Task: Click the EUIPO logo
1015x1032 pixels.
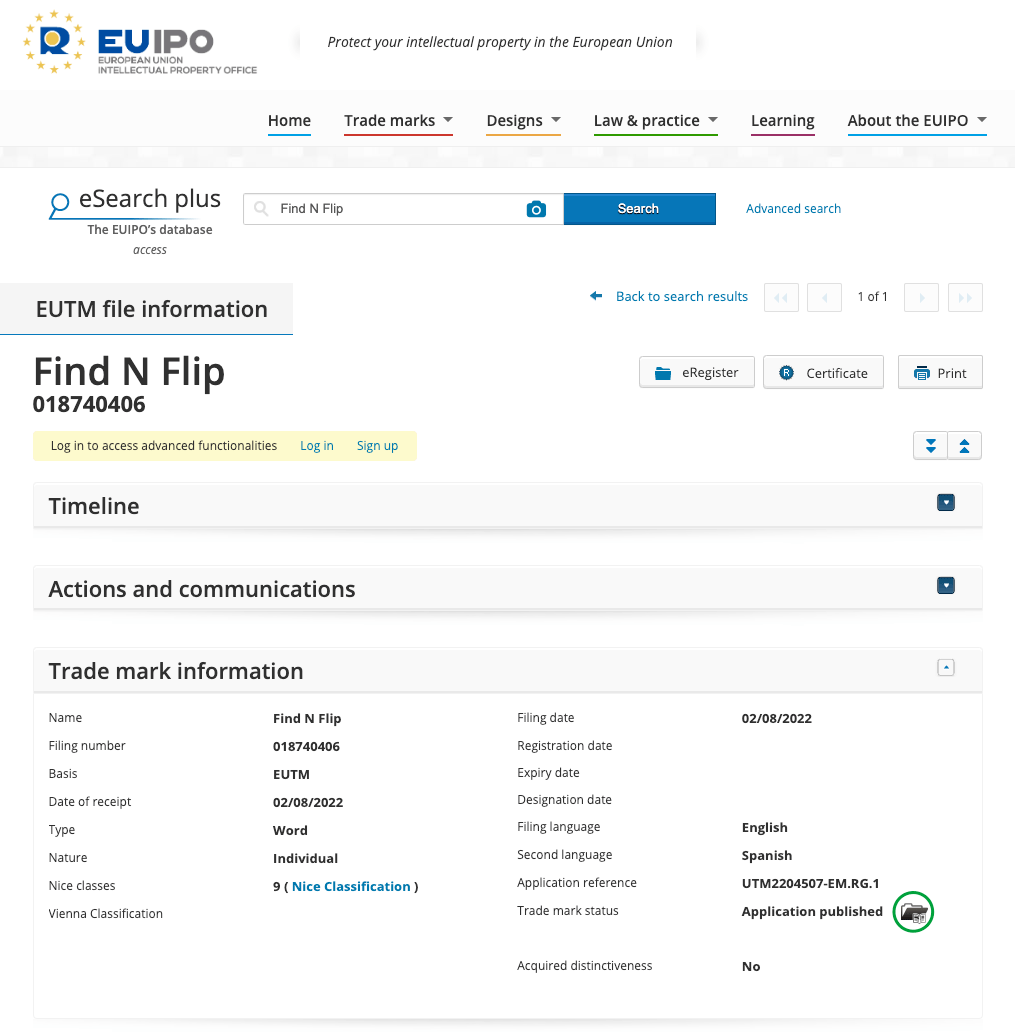Action: point(140,43)
